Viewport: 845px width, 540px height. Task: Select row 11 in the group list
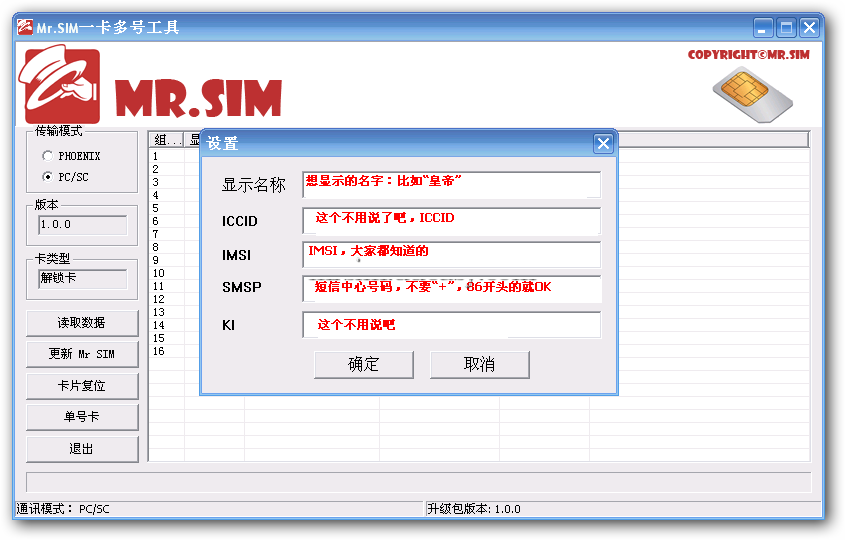pos(158,286)
